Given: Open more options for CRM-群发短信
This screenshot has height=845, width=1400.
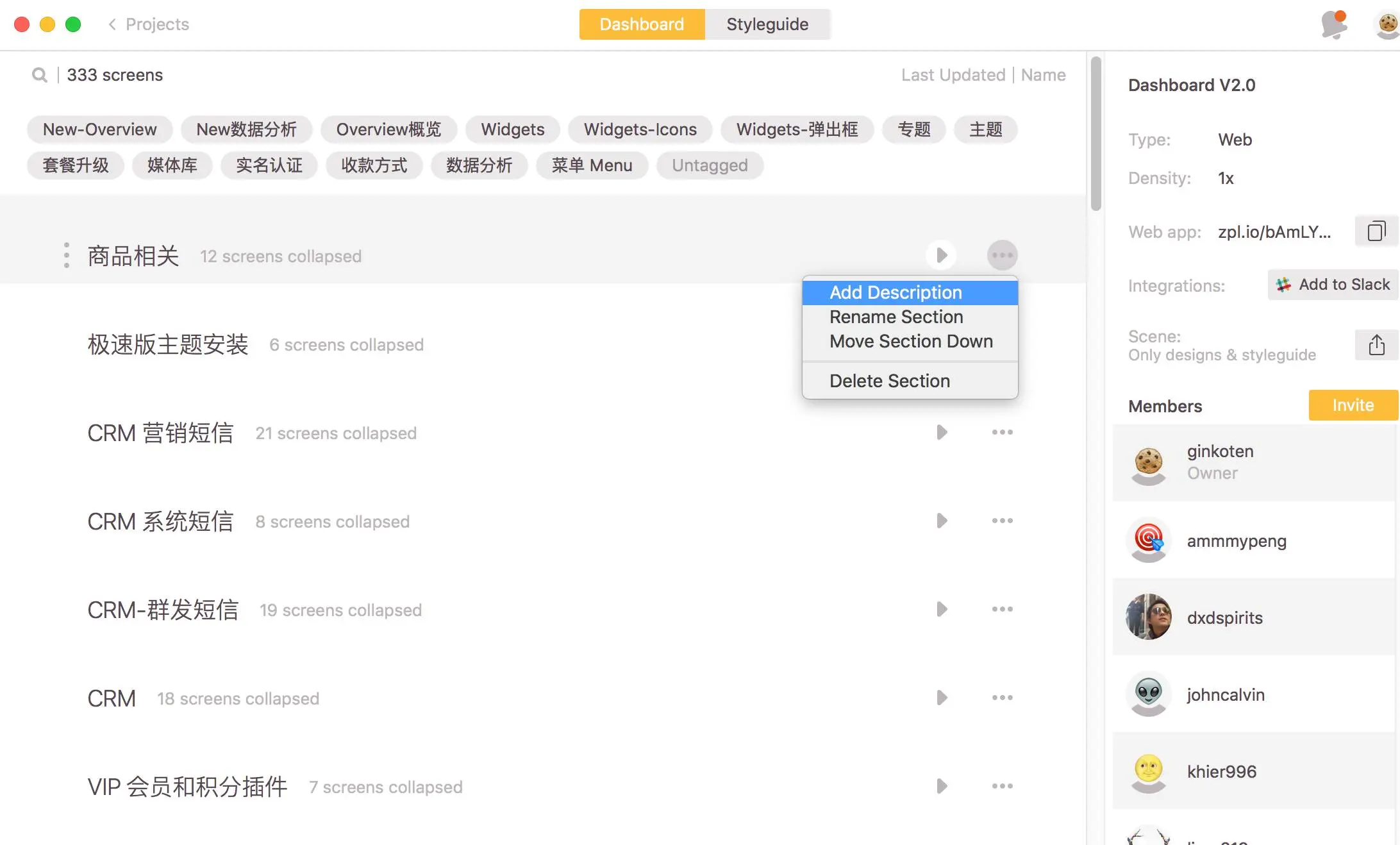Looking at the screenshot, I should coord(1002,610).
